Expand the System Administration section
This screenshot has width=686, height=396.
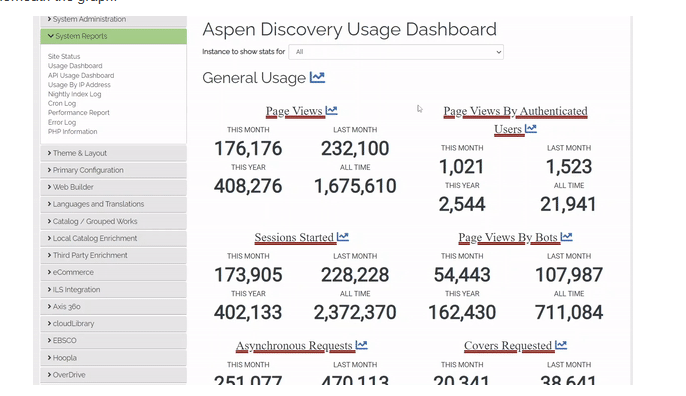113,20
